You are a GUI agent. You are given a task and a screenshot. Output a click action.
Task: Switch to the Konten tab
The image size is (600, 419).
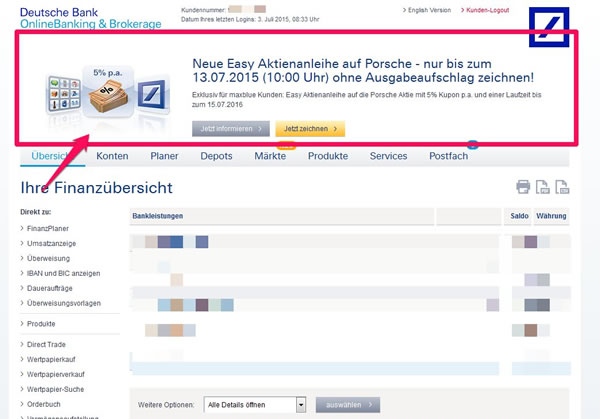[x=112, y=156]
